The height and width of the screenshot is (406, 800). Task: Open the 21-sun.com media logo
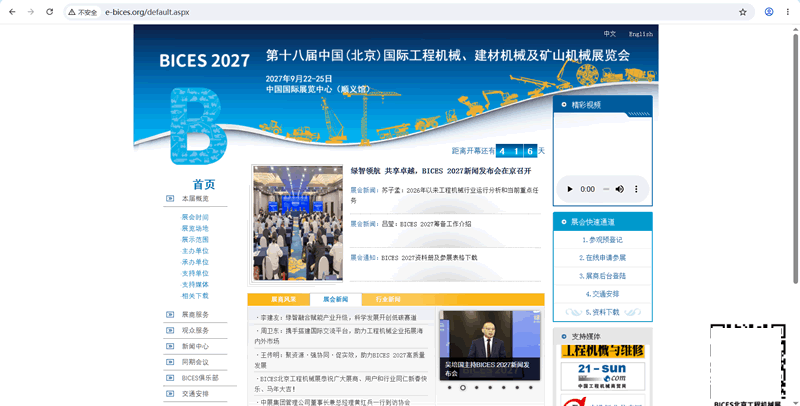point(603,376)
